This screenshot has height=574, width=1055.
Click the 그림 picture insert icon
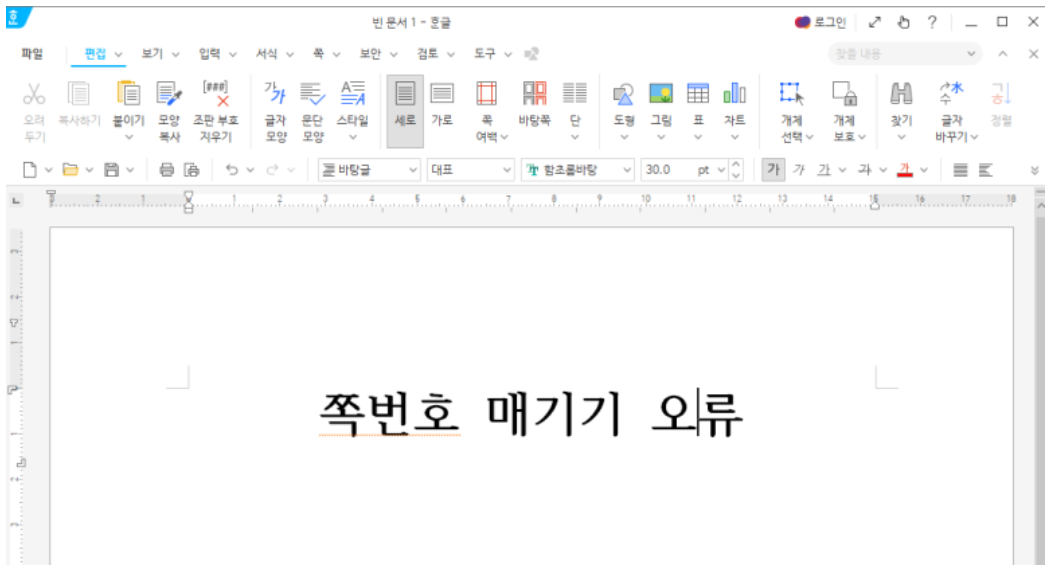(x=661, y=95)
